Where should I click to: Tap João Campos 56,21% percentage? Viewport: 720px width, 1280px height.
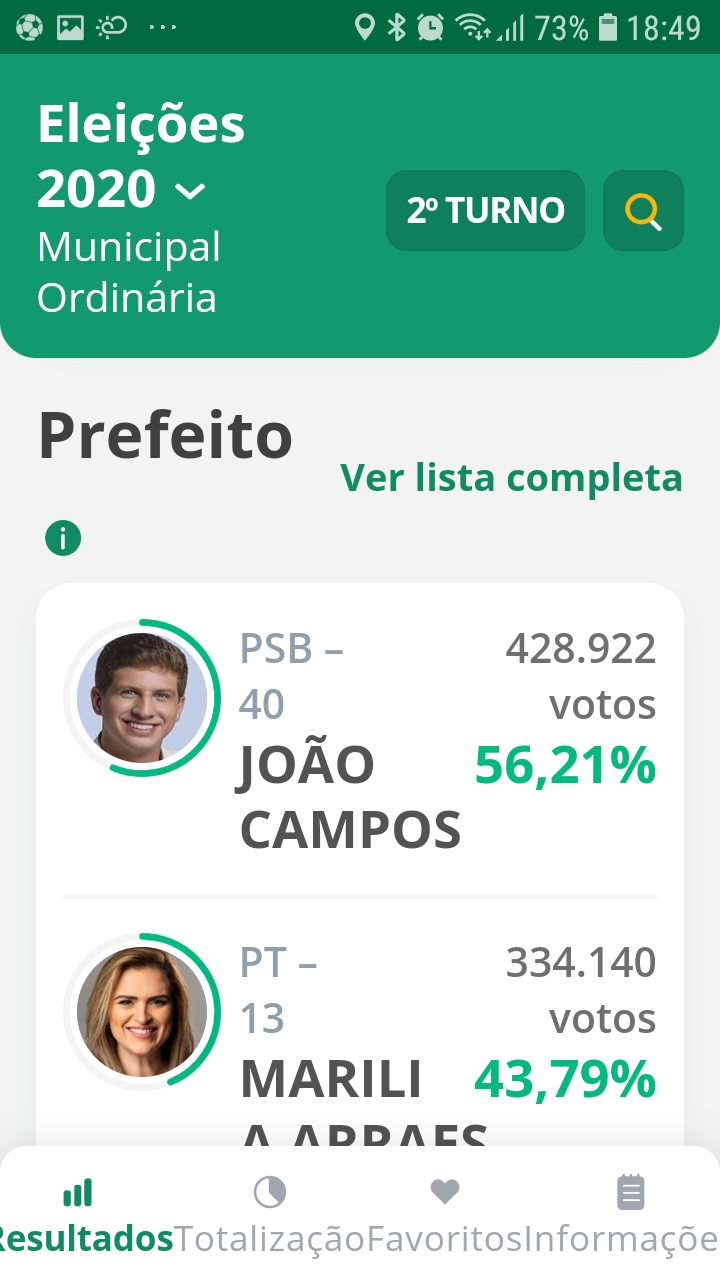[x=565, y=767]
